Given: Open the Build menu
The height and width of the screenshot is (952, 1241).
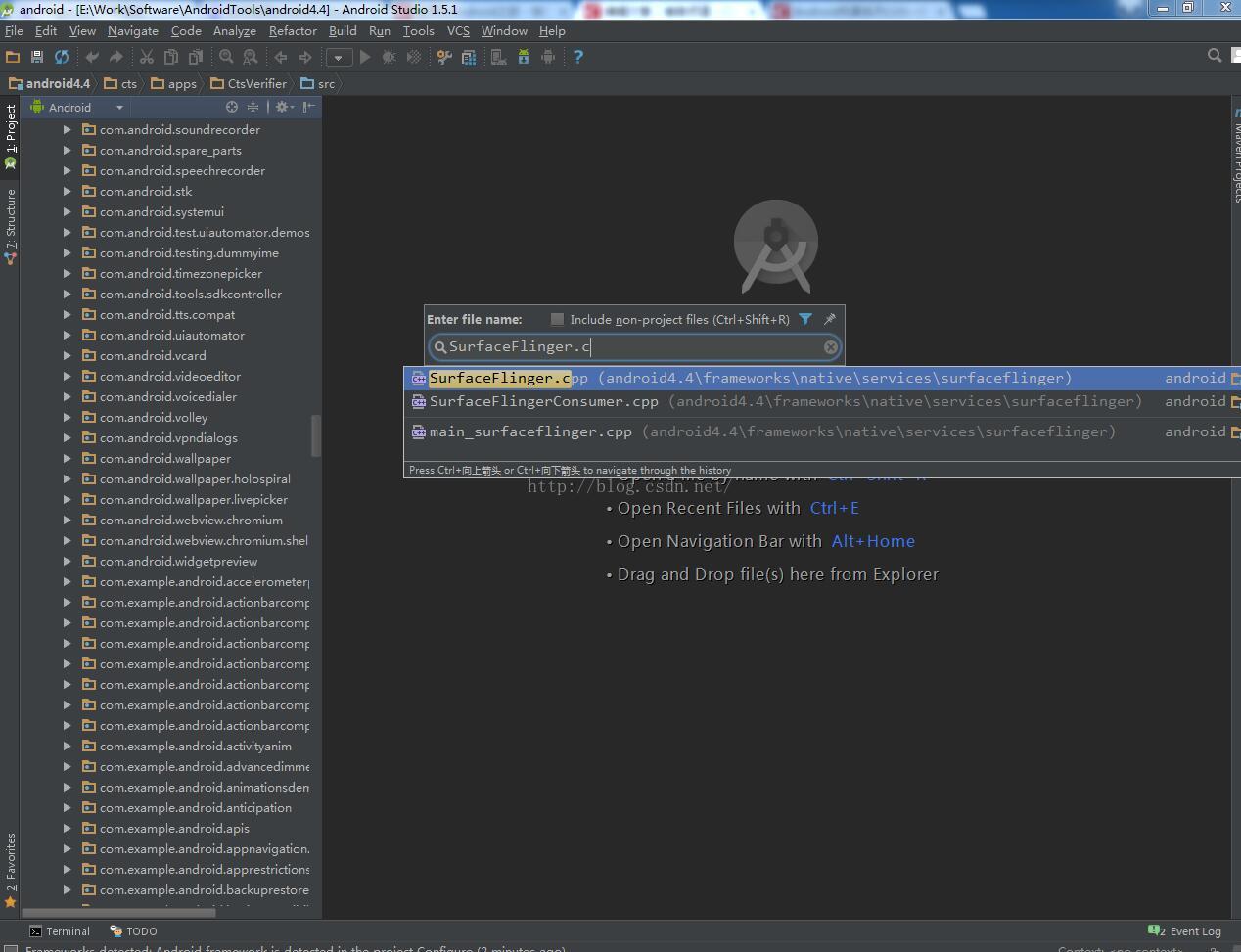Looking at the screenshot, I should [x=343, y=30].
